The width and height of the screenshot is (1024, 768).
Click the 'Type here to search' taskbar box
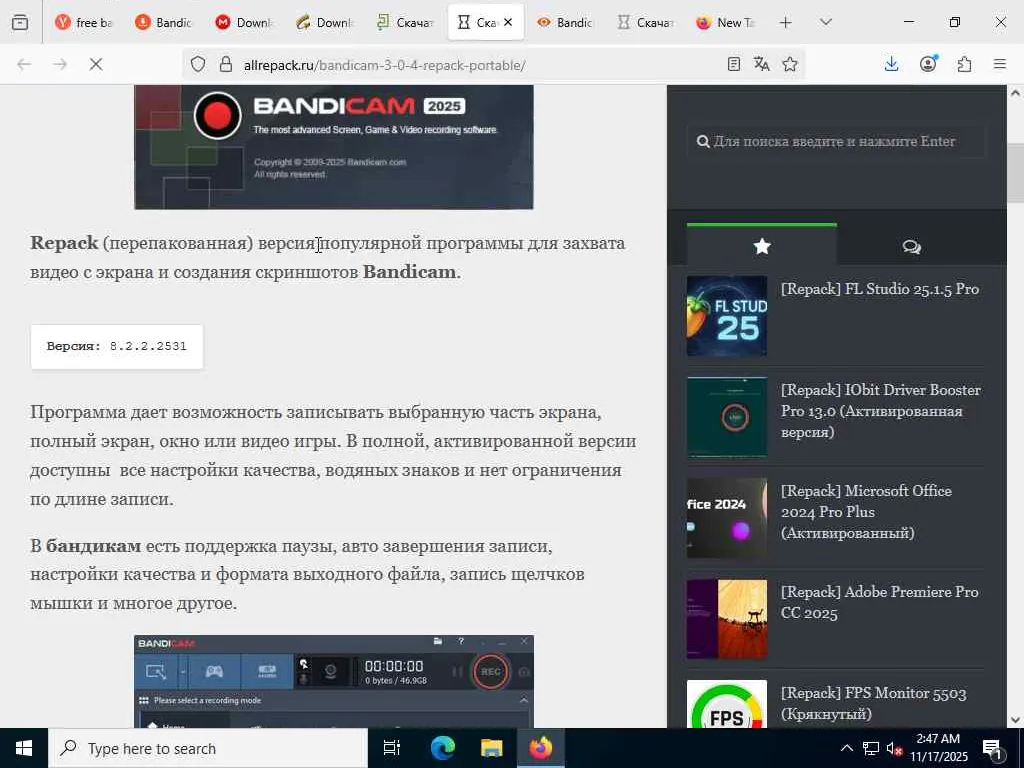point(208,748)
